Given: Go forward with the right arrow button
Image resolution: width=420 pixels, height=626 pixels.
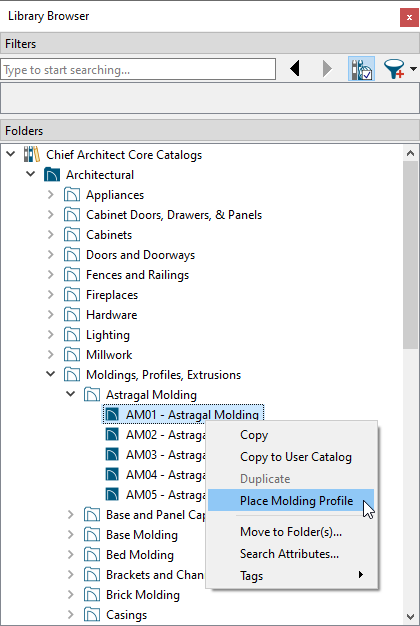Looking at the screenshot, I should pos(327,69).
